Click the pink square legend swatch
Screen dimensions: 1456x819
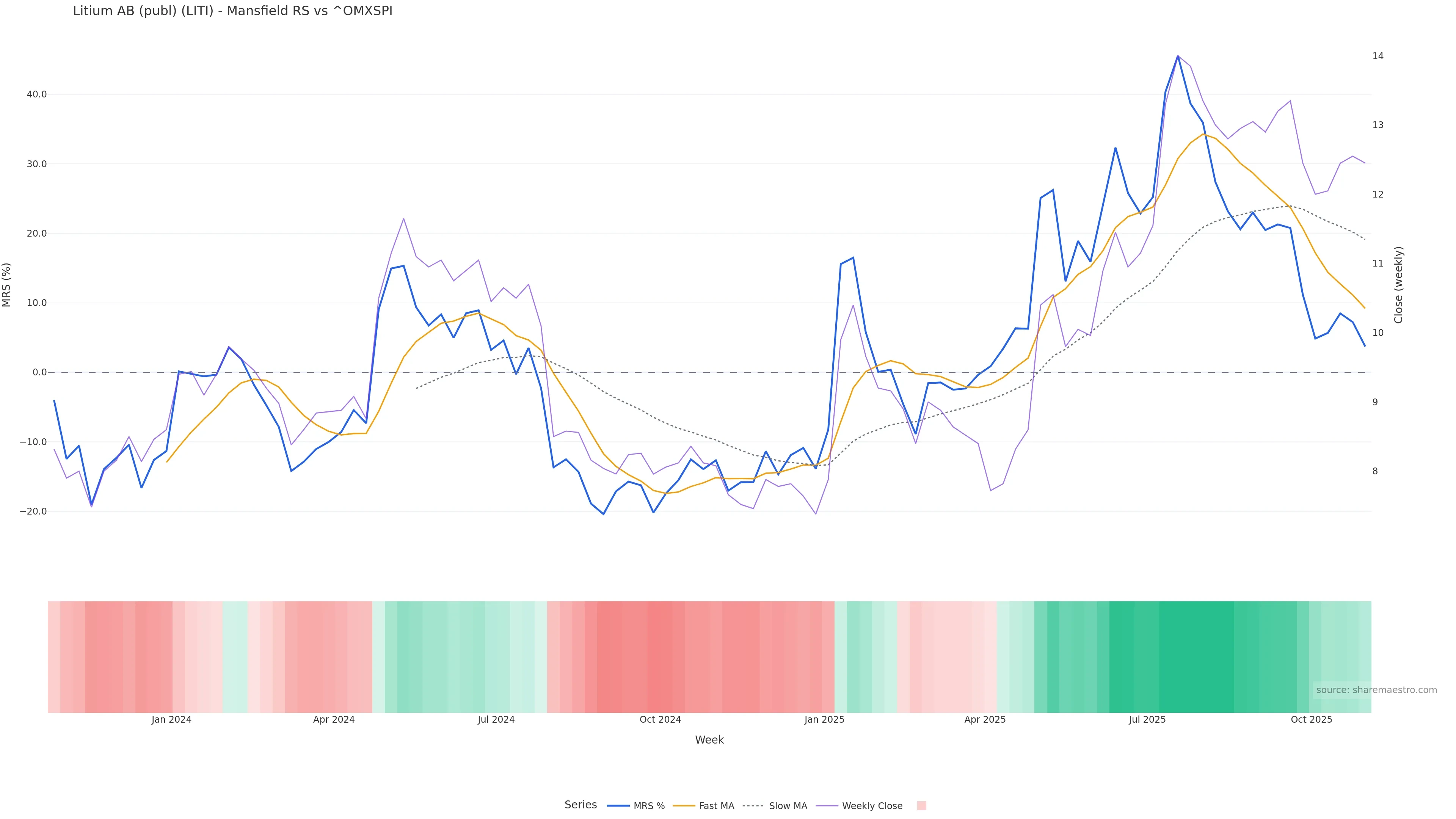coord(921,806)
